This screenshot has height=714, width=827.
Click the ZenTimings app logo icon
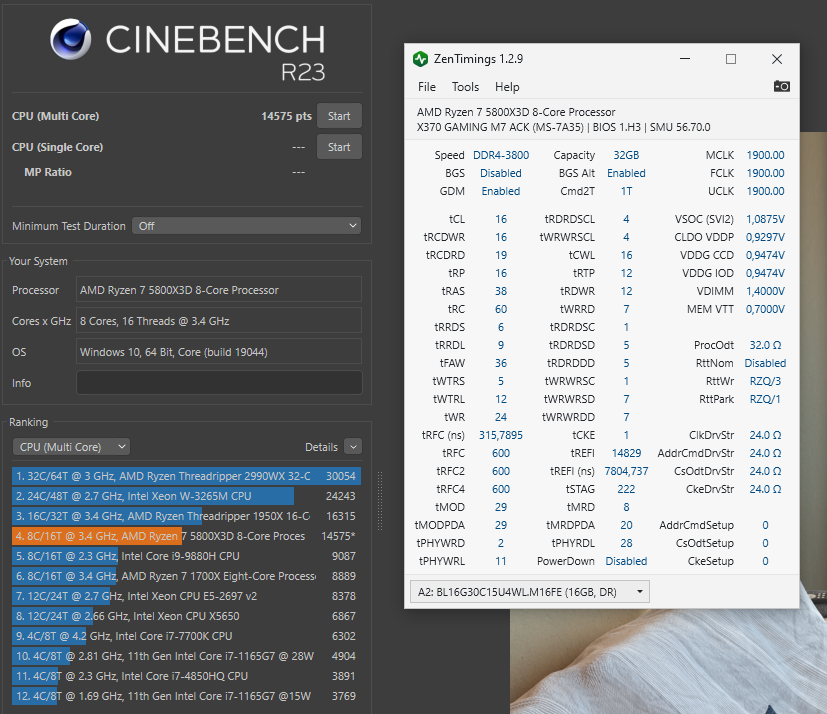click(420, 59)
